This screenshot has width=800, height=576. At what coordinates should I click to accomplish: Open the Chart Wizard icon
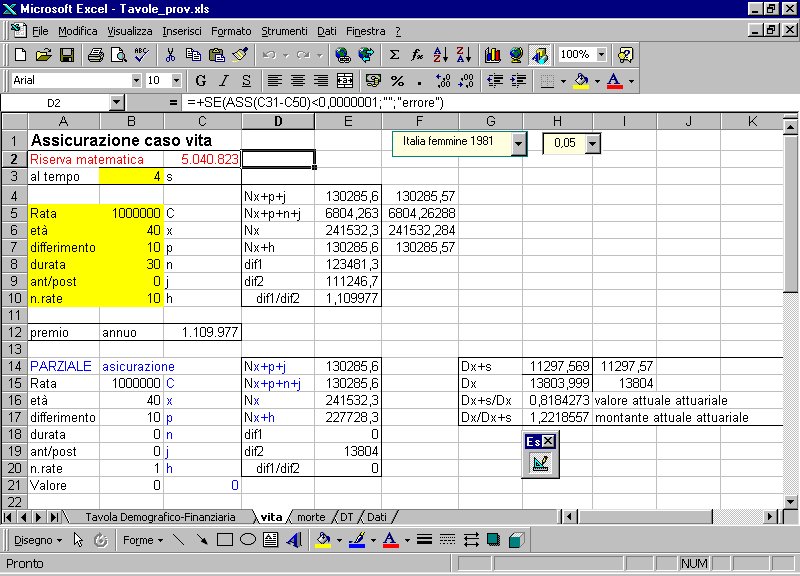(x=492, y=55)
